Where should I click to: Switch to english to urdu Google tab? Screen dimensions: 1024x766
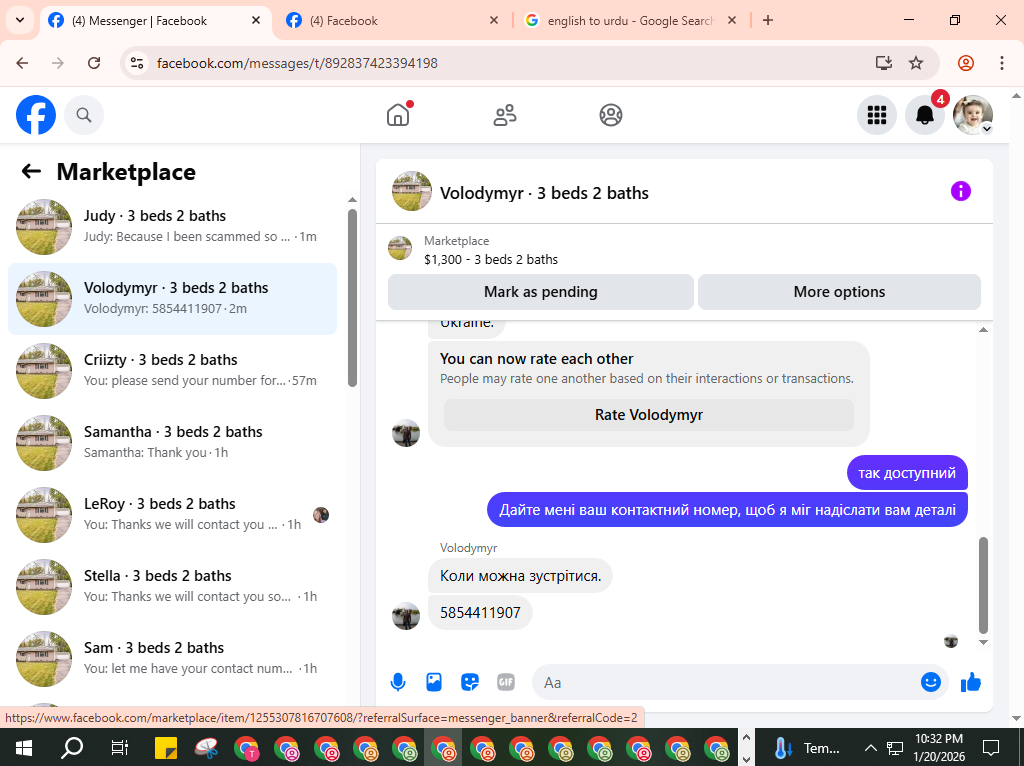630,21
